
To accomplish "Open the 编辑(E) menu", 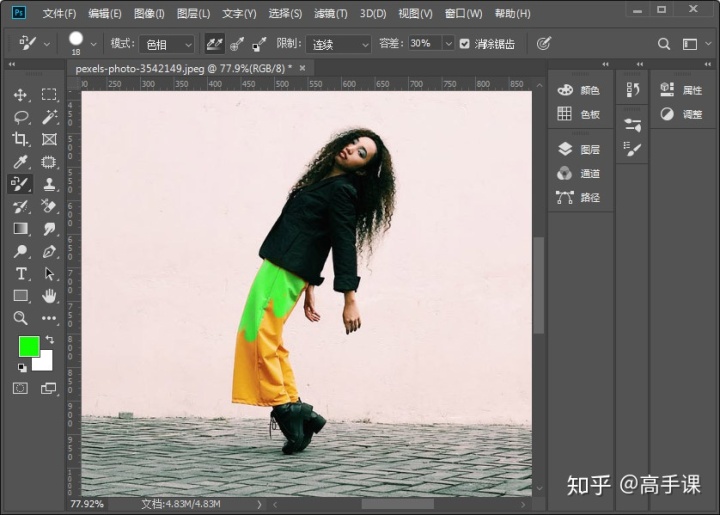I will [x=105, y=13].
